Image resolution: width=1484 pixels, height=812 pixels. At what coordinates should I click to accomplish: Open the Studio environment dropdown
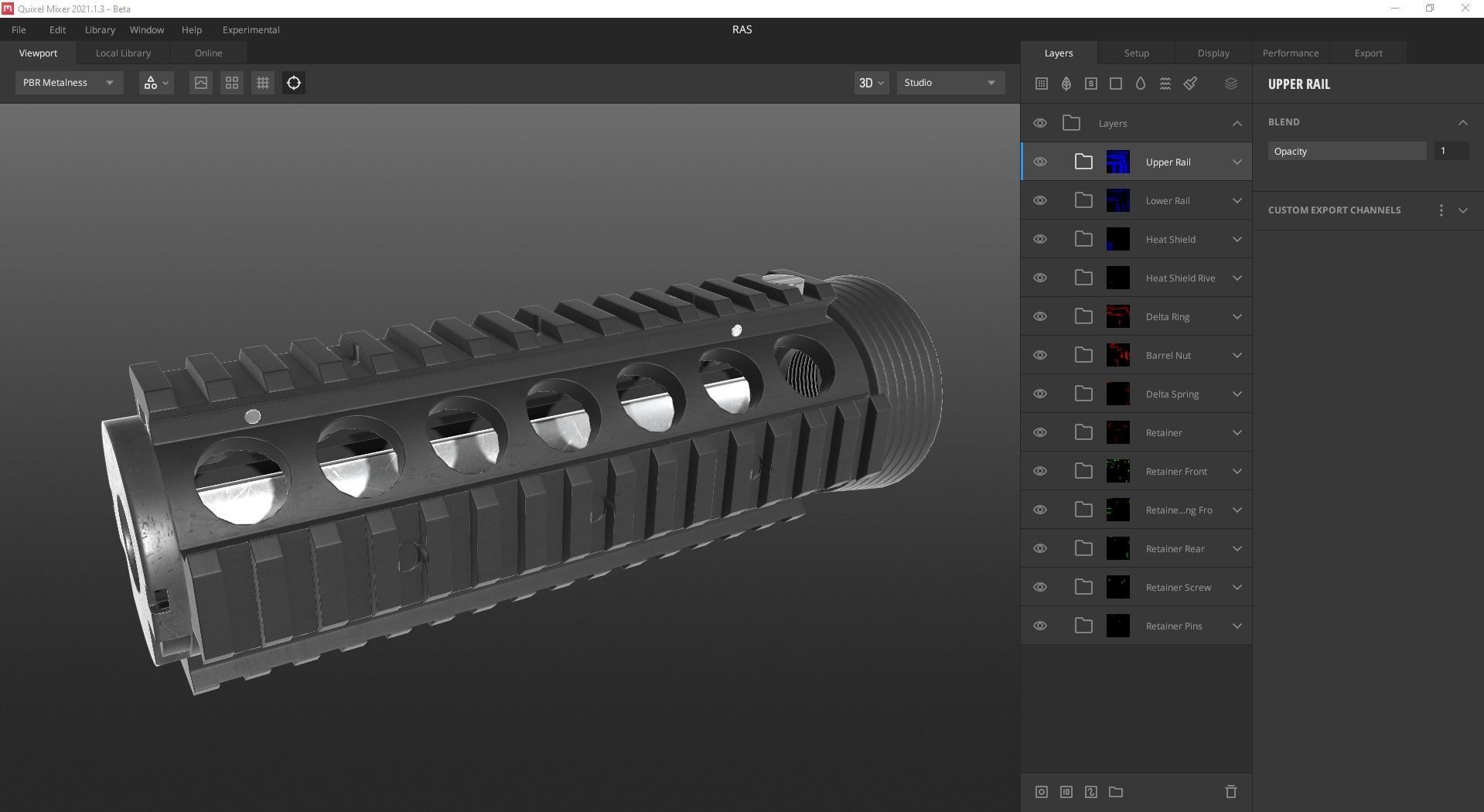(950, 82)
